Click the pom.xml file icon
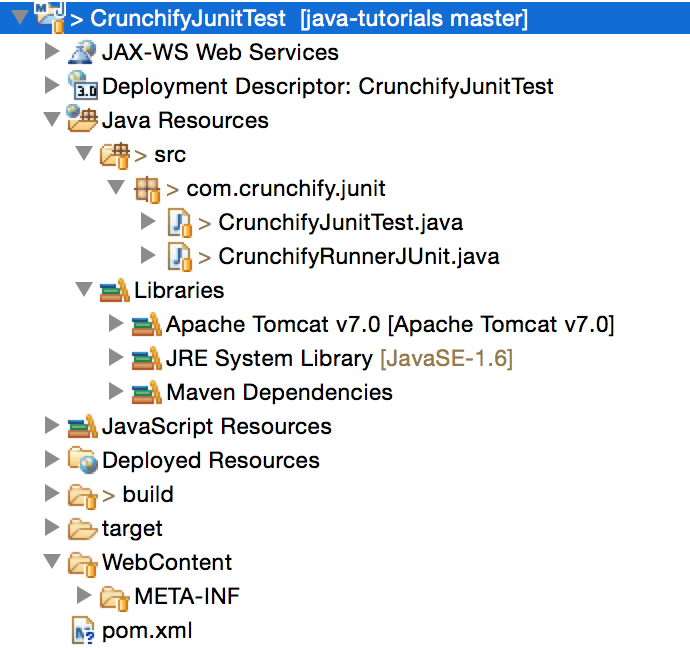The width and height of the screenshot is (690, 648). click(82, 630)
